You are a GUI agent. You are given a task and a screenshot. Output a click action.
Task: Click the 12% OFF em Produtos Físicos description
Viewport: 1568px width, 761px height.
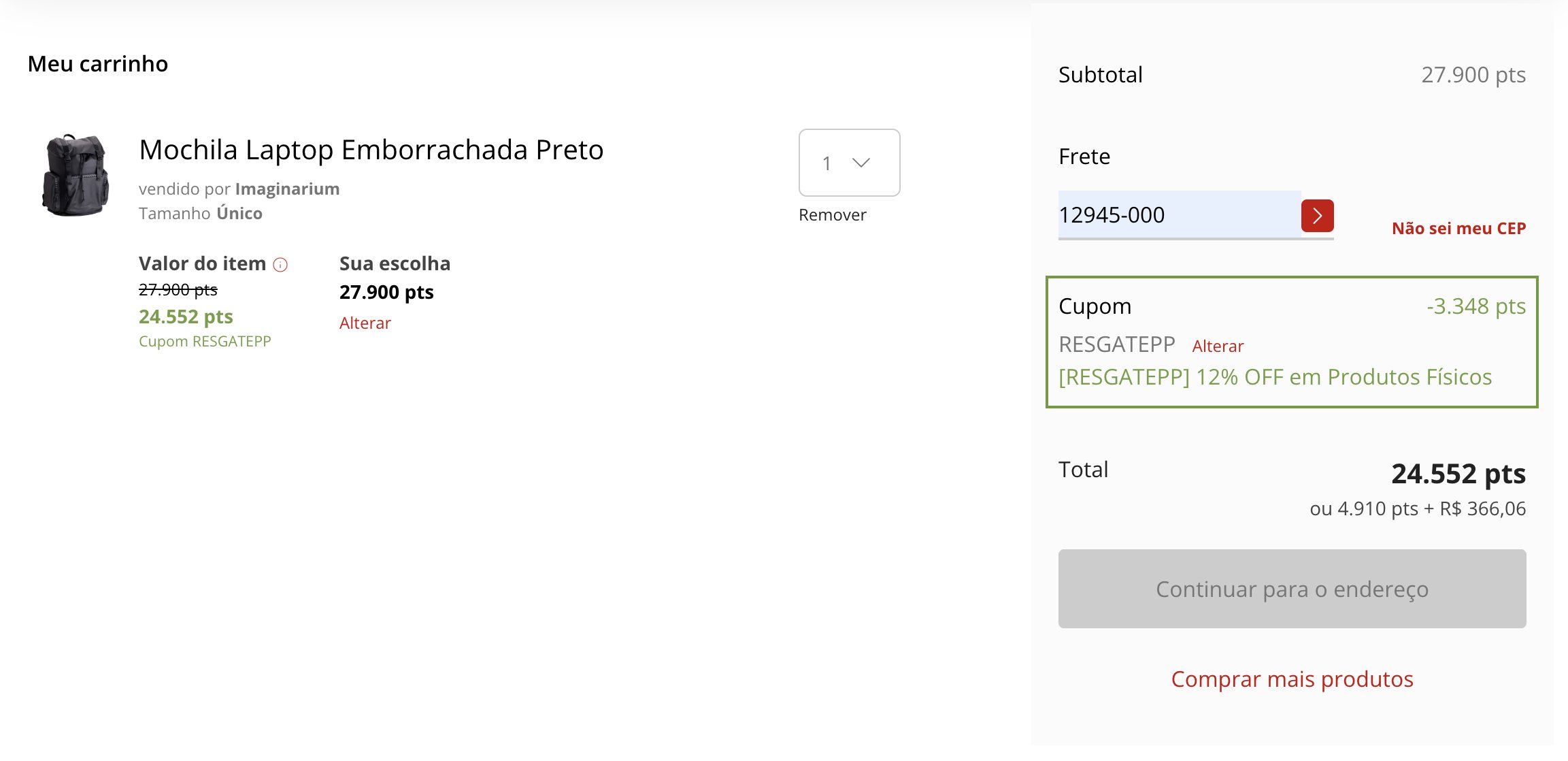click(1275, 377)
